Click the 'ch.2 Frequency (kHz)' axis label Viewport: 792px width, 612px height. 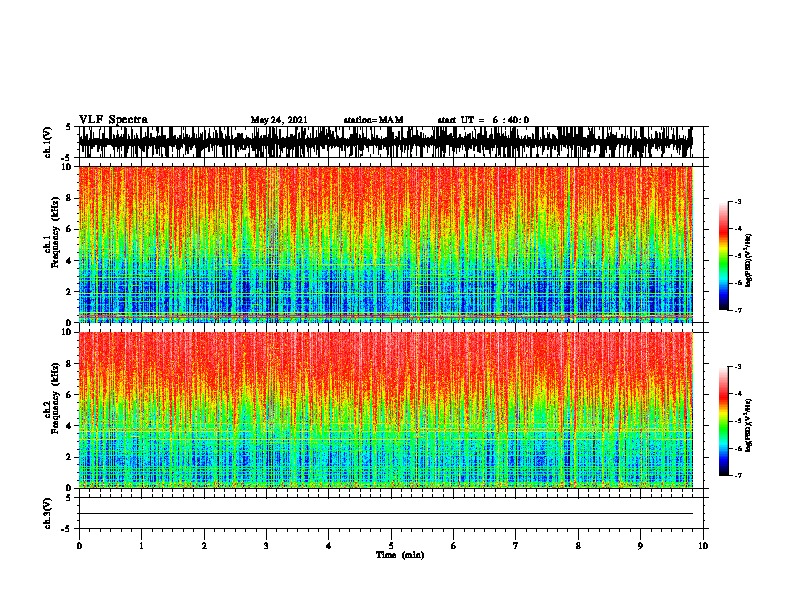pos(52,398)
